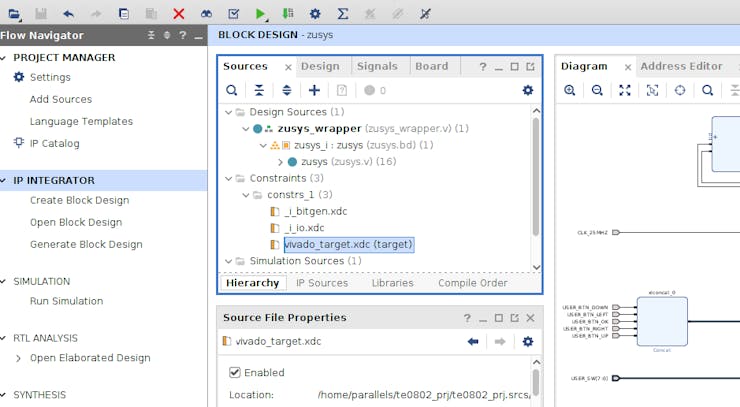Select the Libraries bottom tab
The width and height of the screenshot is (740, 407).
point(392,283)
